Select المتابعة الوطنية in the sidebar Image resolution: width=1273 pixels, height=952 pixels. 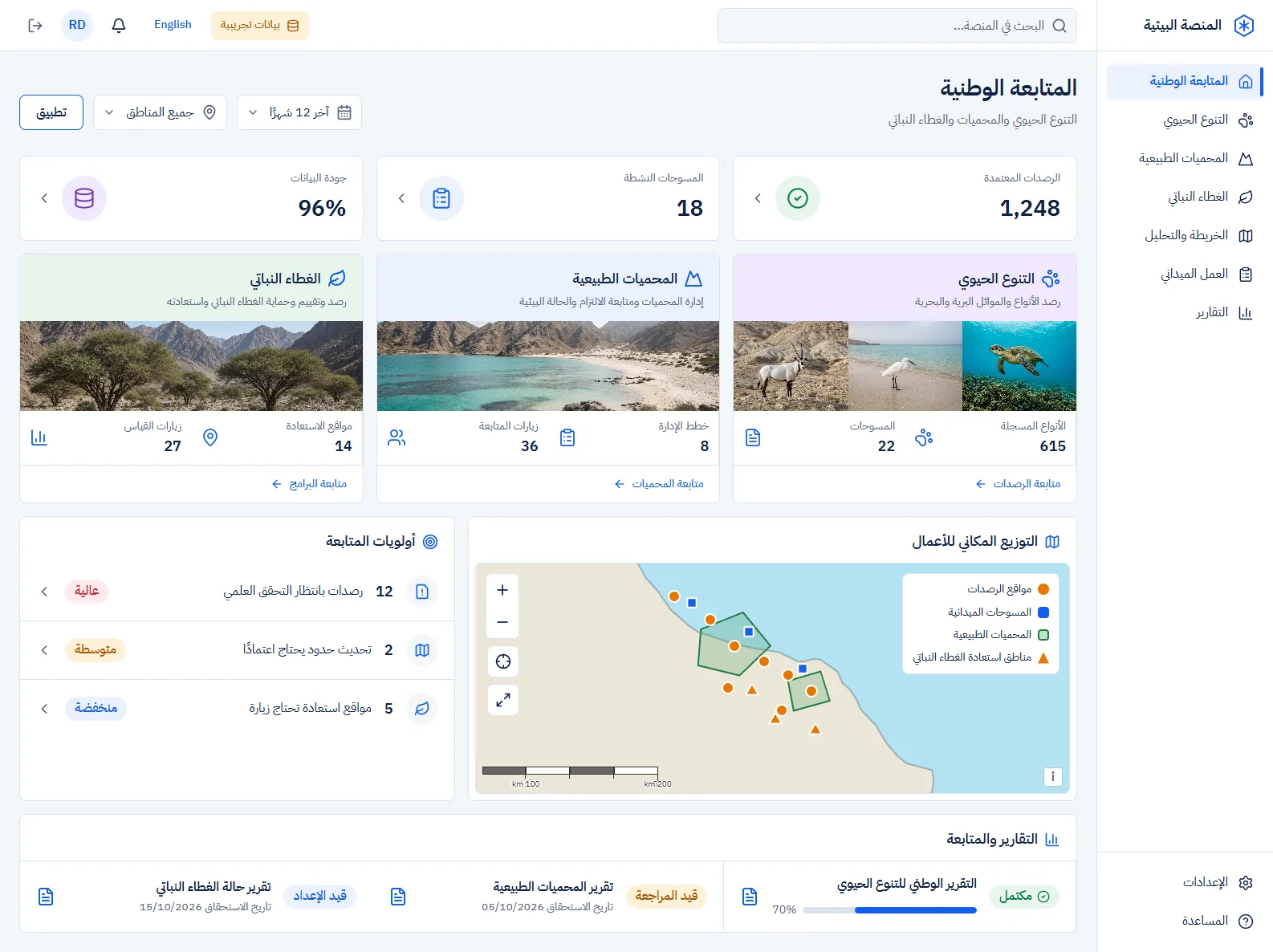(1185, 81)
